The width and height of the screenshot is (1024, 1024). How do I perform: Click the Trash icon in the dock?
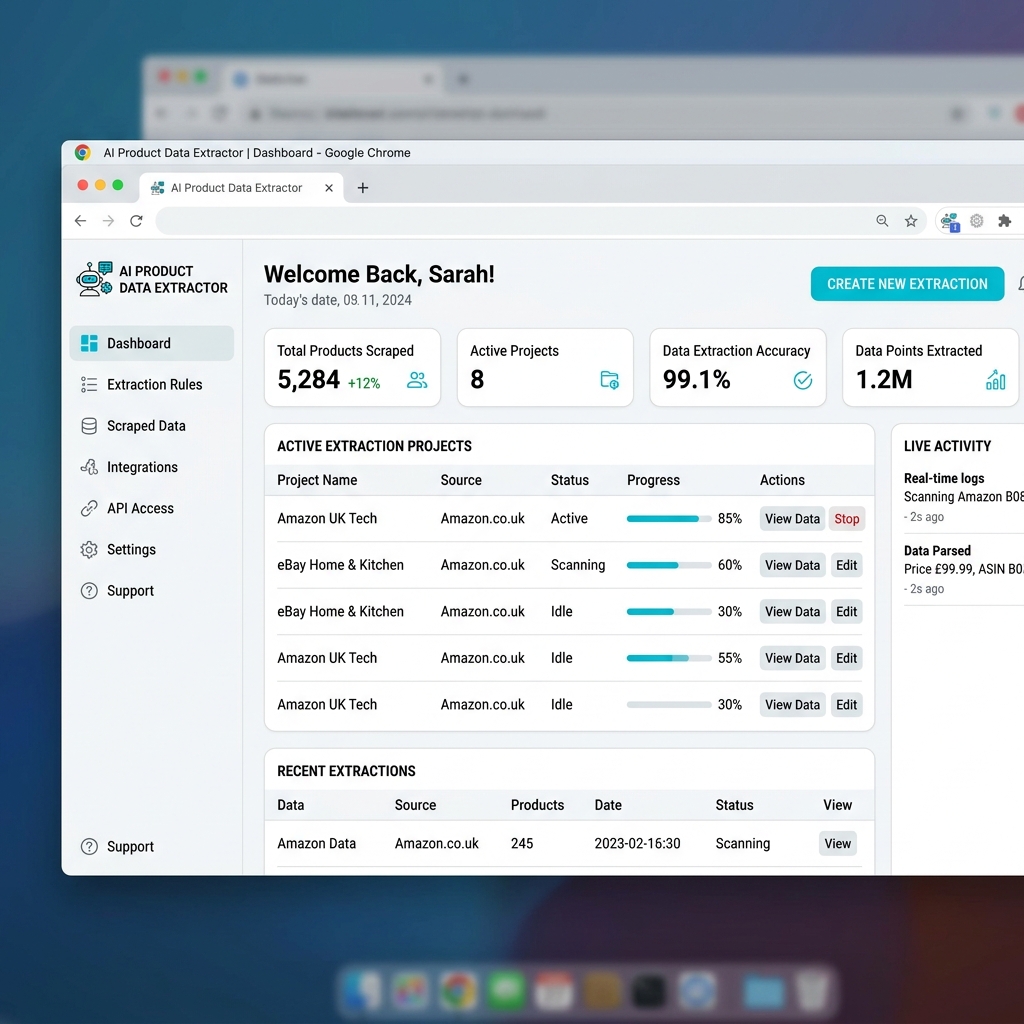pos(810,990)
